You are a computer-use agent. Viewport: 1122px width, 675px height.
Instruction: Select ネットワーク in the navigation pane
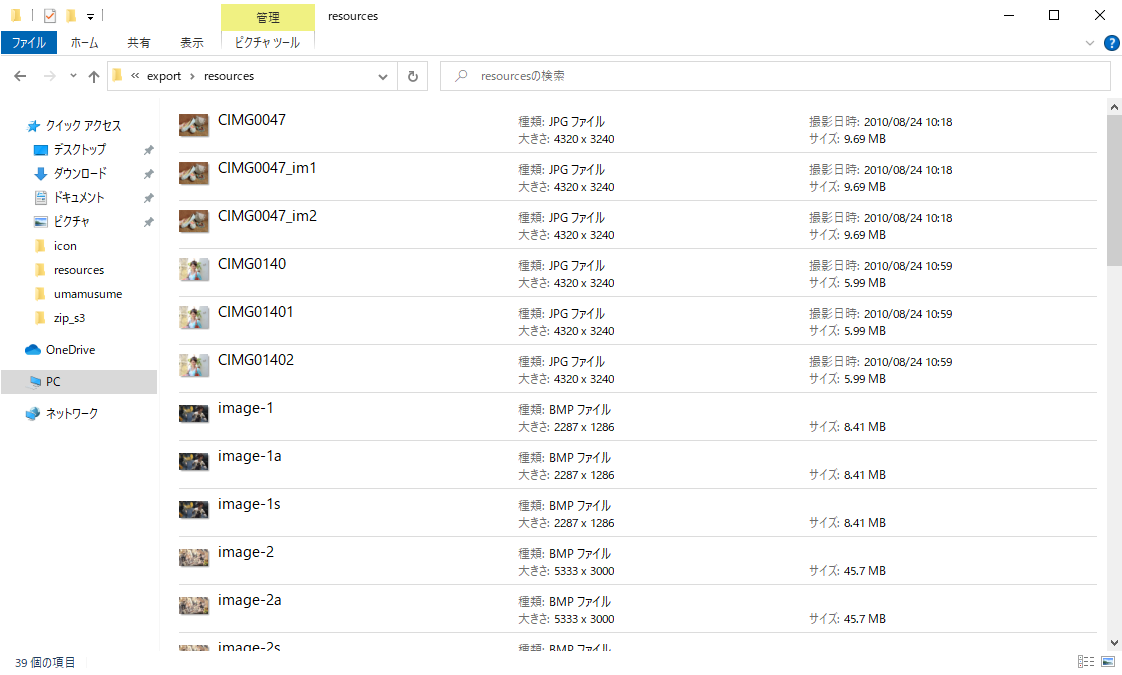pos(72,413)
